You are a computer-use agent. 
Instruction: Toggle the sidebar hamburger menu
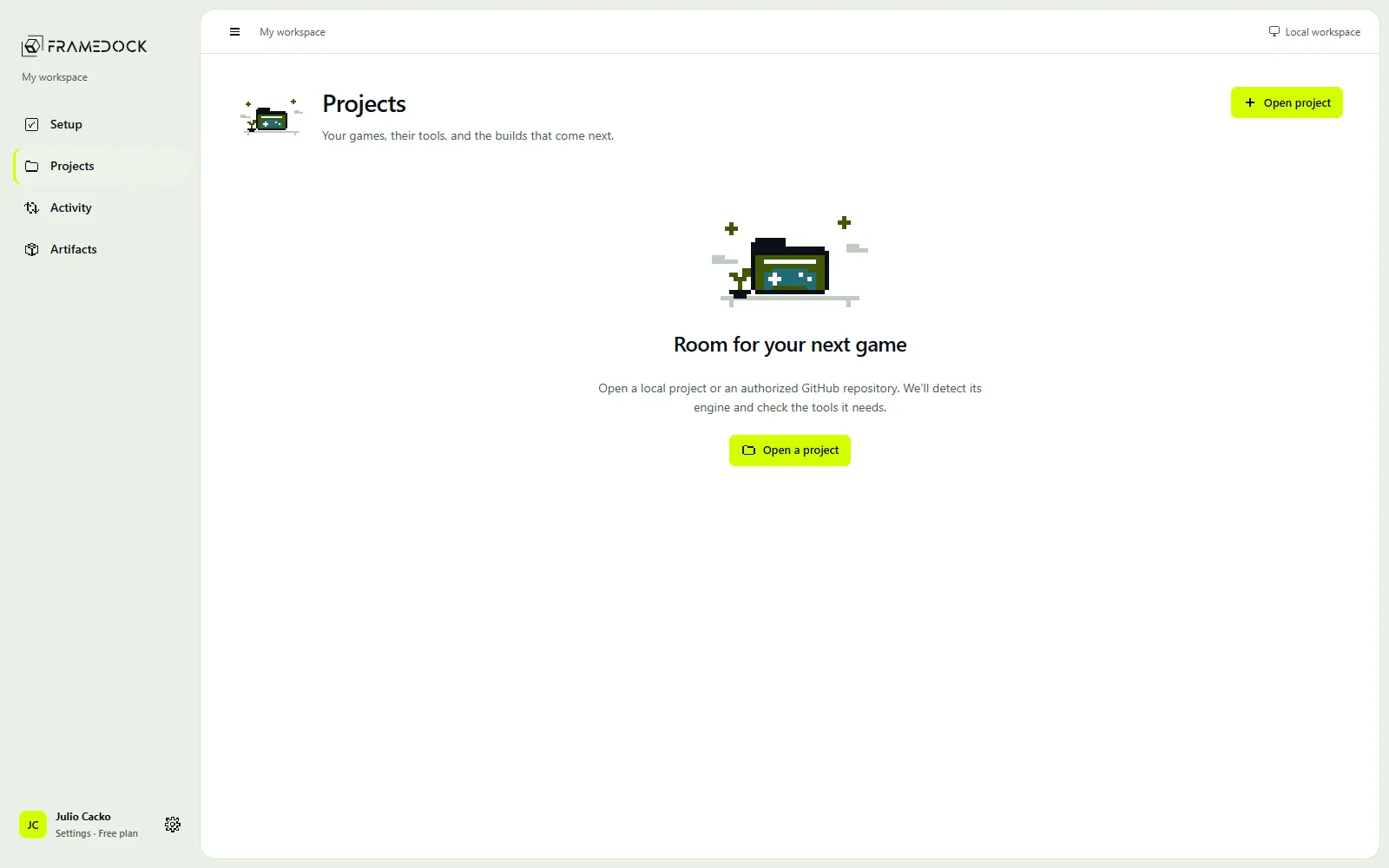pos(234,32)
